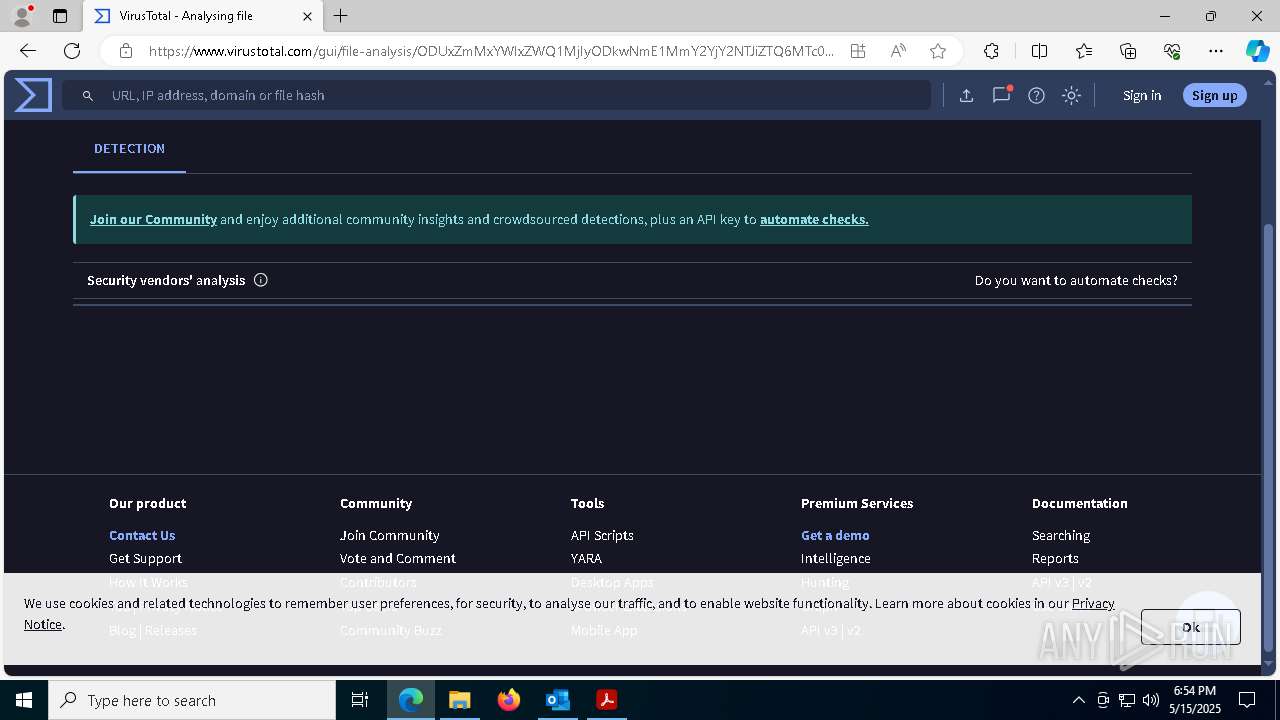Toggle the light/dark theme icon
1280x720 pixels.
[1071, 95]
